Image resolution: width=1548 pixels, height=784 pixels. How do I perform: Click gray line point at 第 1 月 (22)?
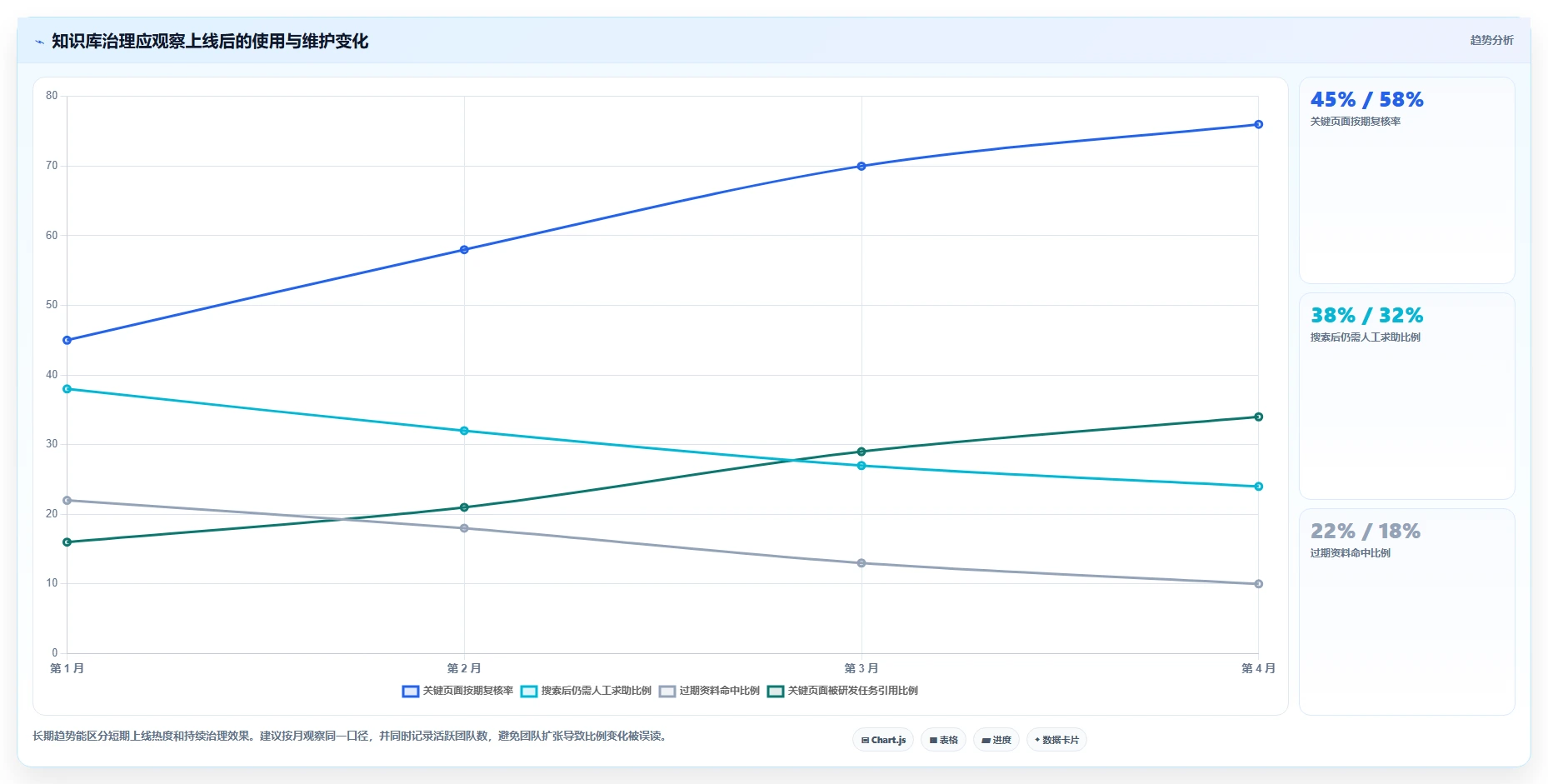coord(67,501)
